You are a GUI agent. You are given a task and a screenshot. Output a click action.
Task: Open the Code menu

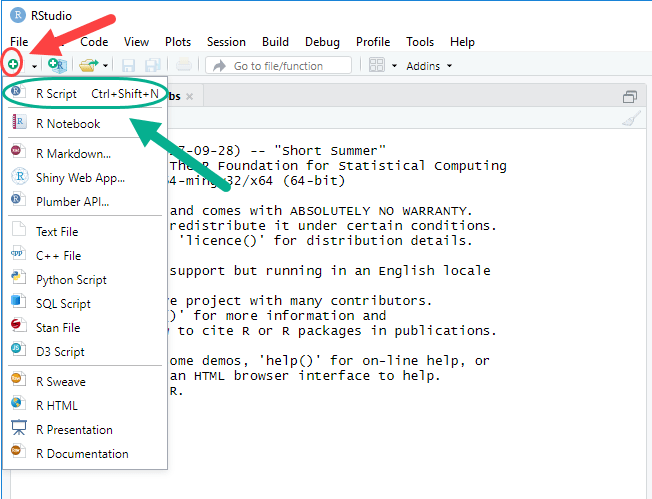point(94,42)
